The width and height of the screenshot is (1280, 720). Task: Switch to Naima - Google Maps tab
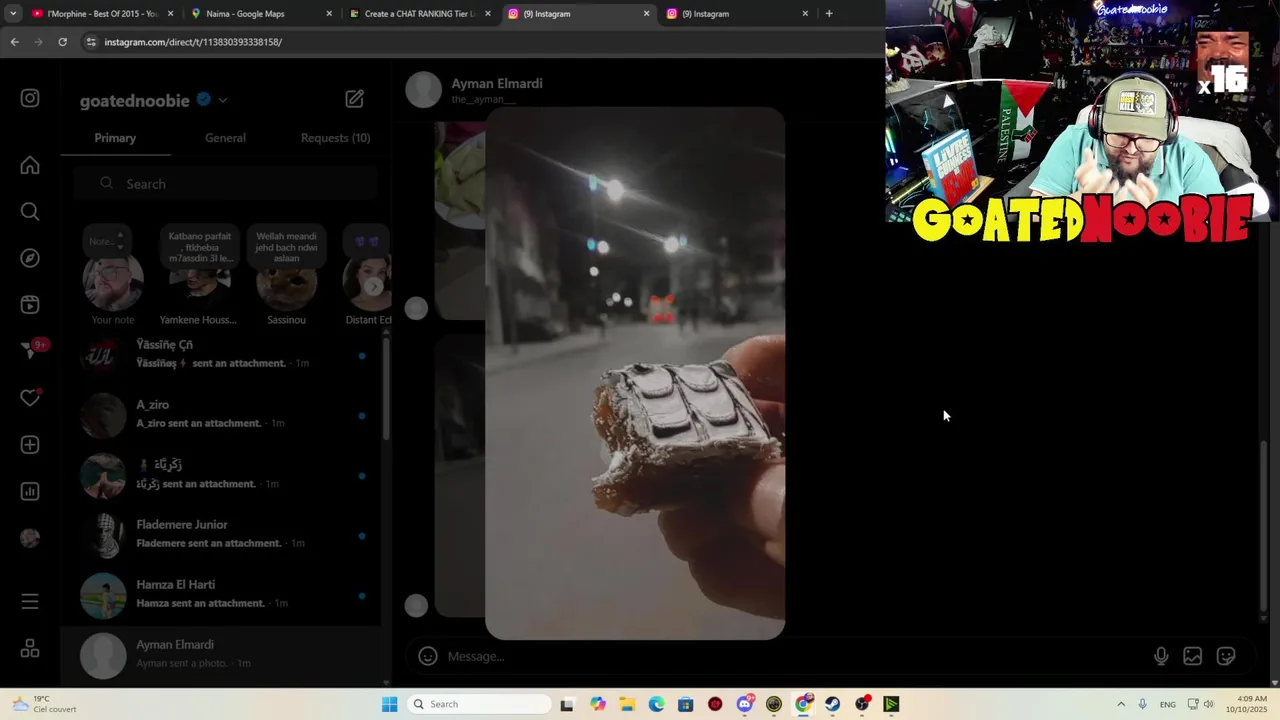click(260, 14)
